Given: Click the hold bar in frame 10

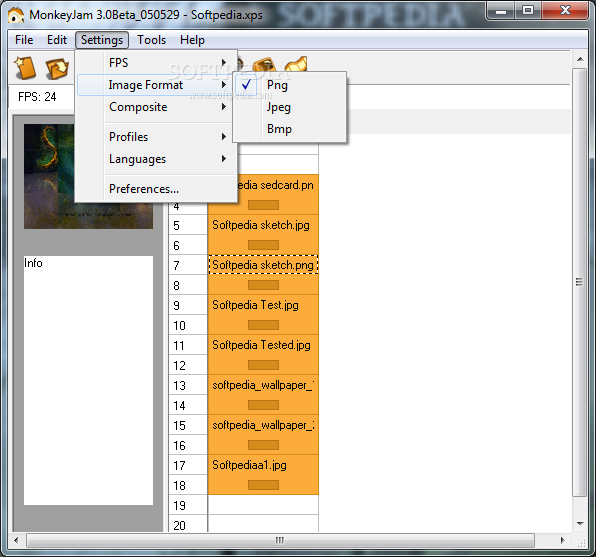Looking at the screenshot, I should coord(263,325).
